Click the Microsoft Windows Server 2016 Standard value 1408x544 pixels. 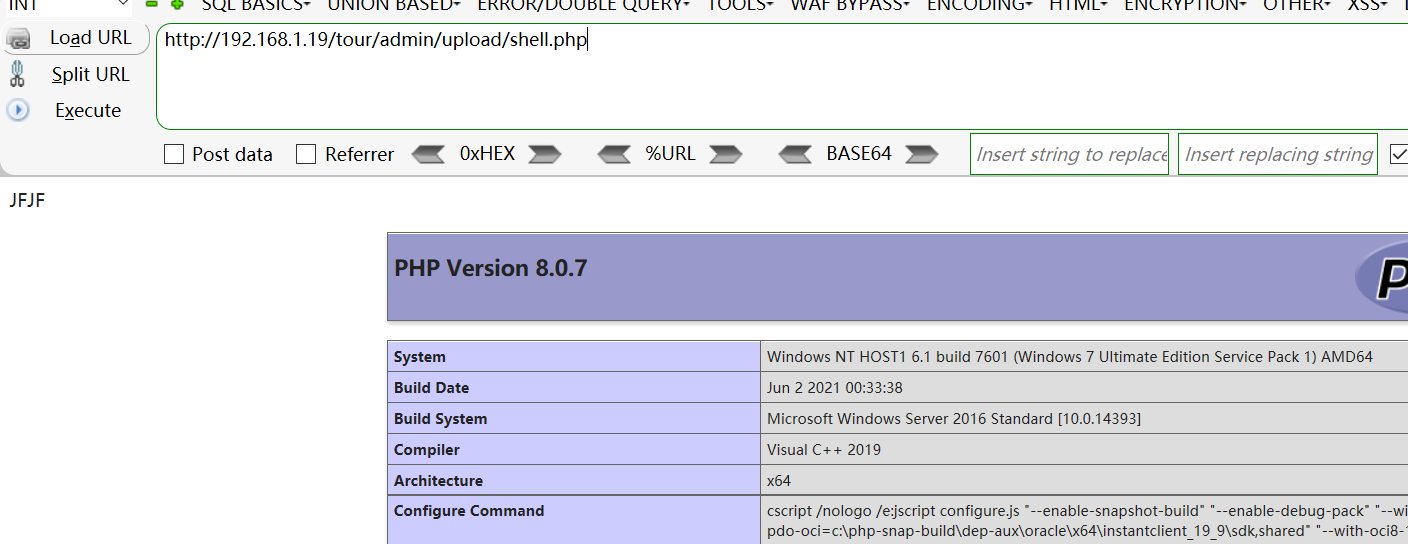click(x=954, y=419)
